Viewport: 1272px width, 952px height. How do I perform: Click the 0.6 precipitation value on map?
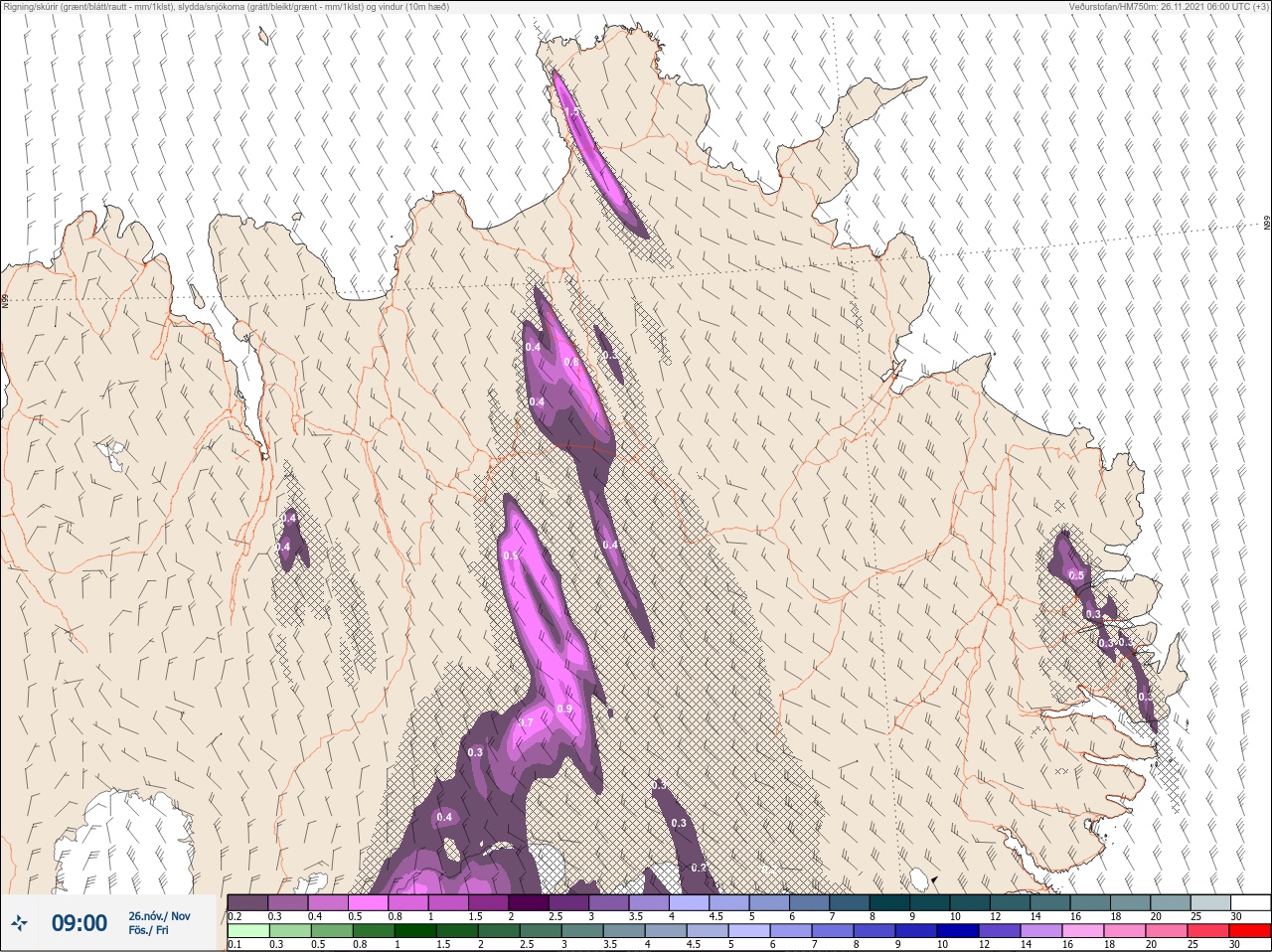point(571,362)
